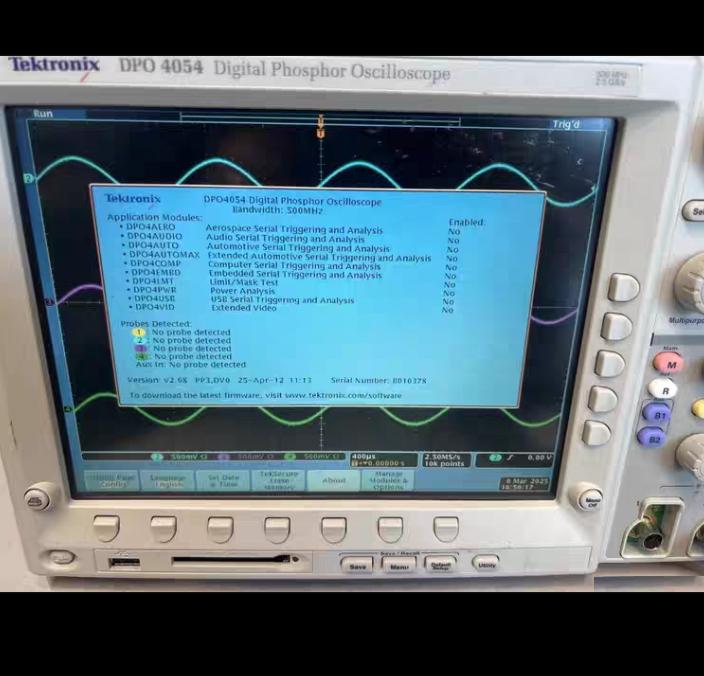Click the front USB host port
Image resolution: width=704 pixels, height=676 pixels.
(125, 562)
